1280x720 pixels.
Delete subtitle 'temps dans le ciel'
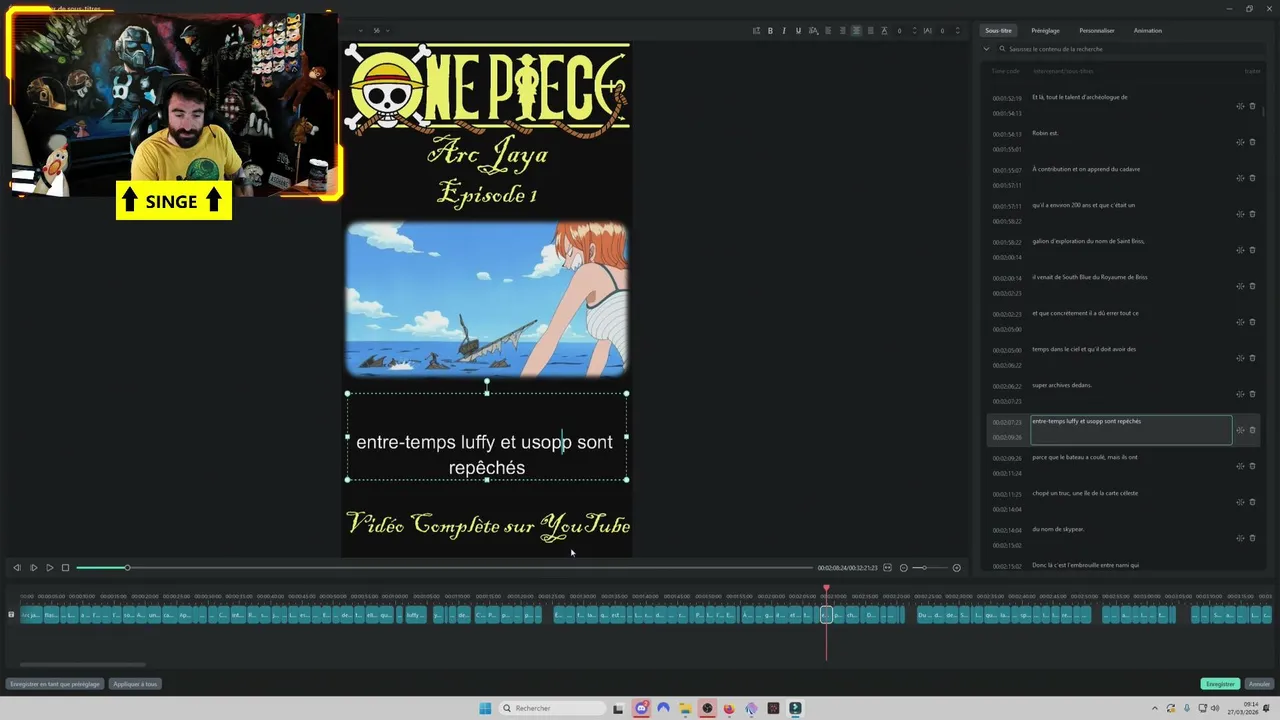(1253, 358)
